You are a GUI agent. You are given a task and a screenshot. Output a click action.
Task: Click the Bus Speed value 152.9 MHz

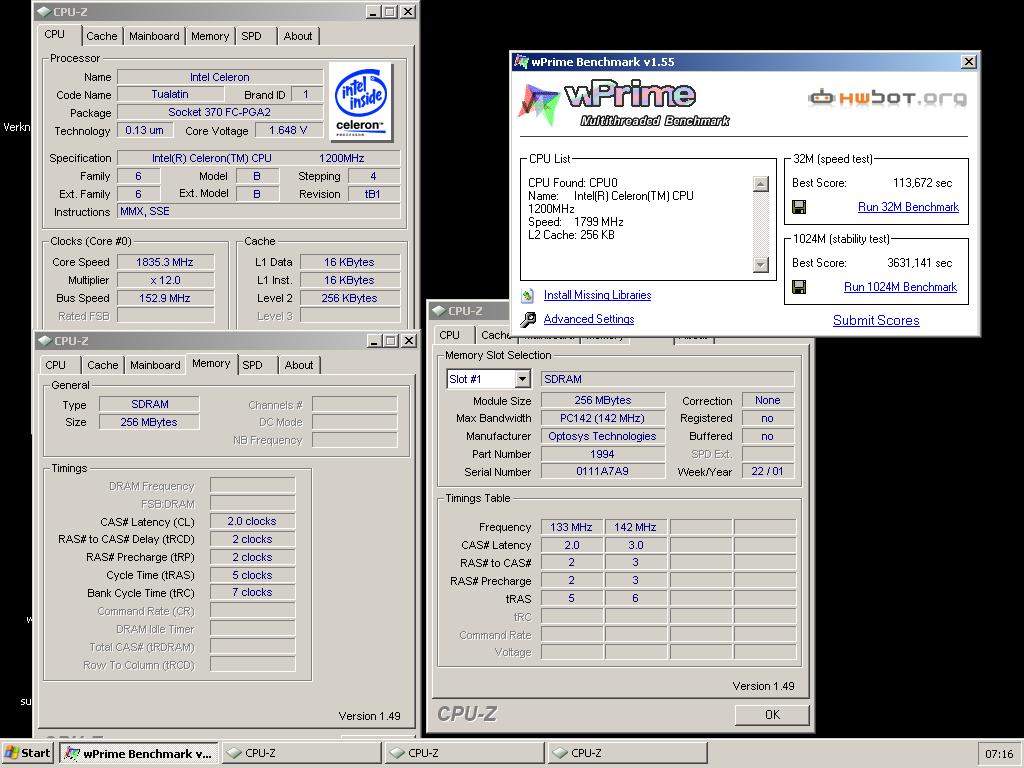[165, 298]
